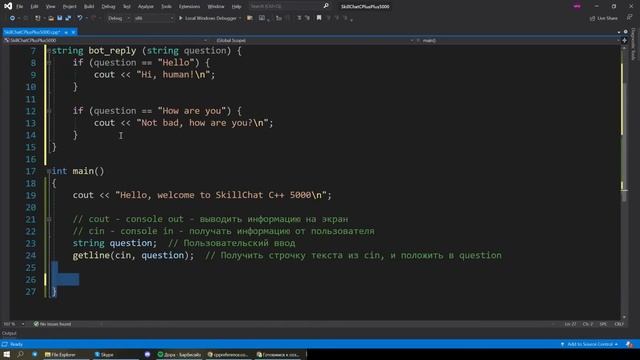Open the Project menu

point(69,7)
